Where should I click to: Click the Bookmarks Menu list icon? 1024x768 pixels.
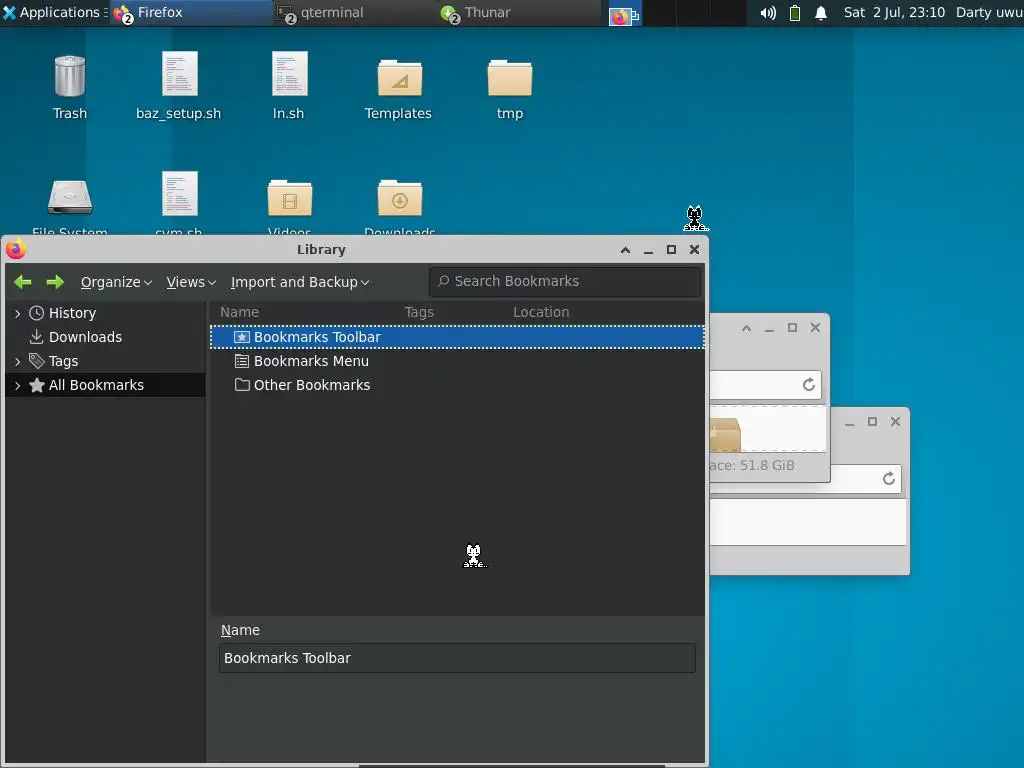click(x=242, y=361)
